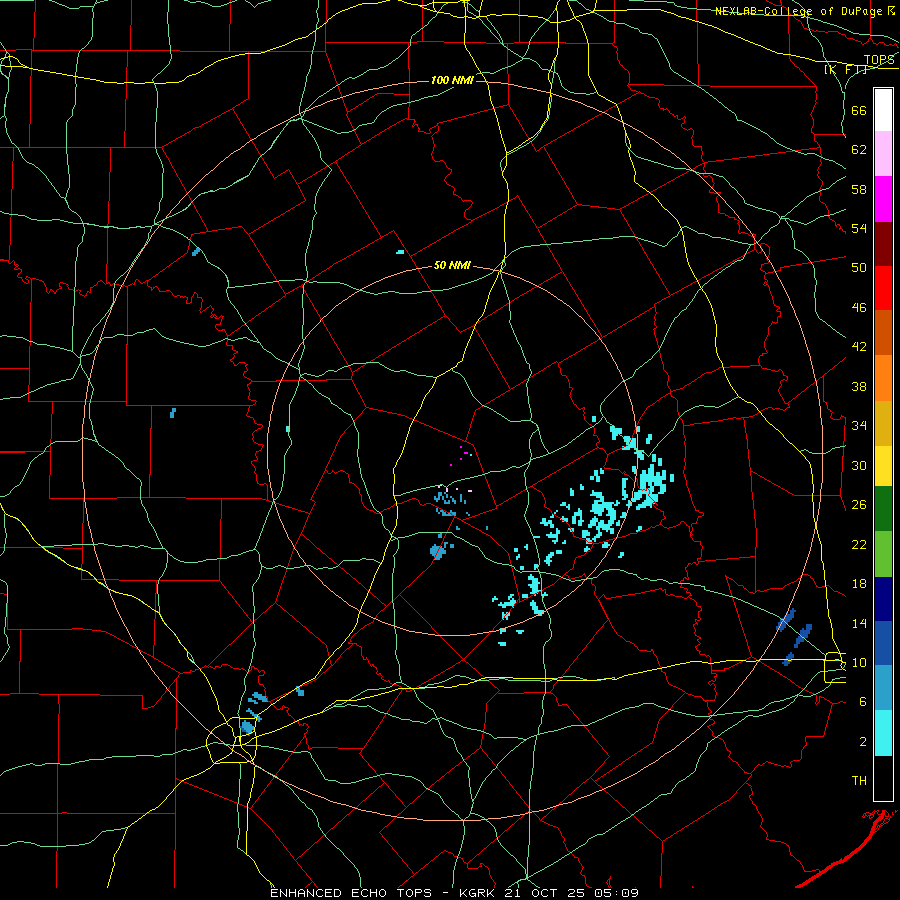The height and width of the screenshot is (900, 900).
Task: Click the 46 legend value
Action: (859, 308)
